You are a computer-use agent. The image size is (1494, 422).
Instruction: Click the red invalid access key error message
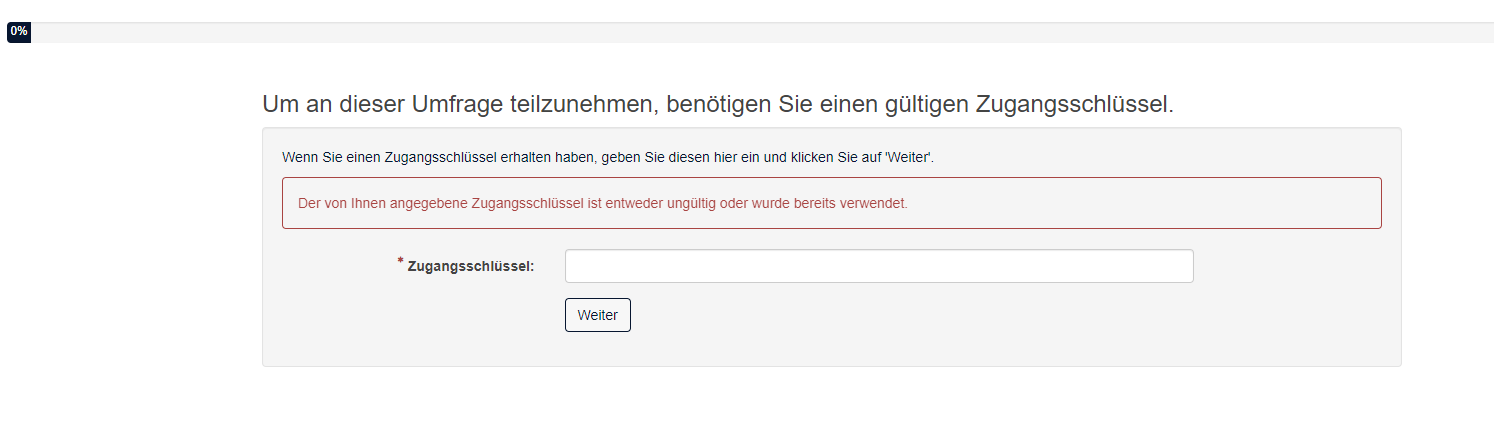603,203
